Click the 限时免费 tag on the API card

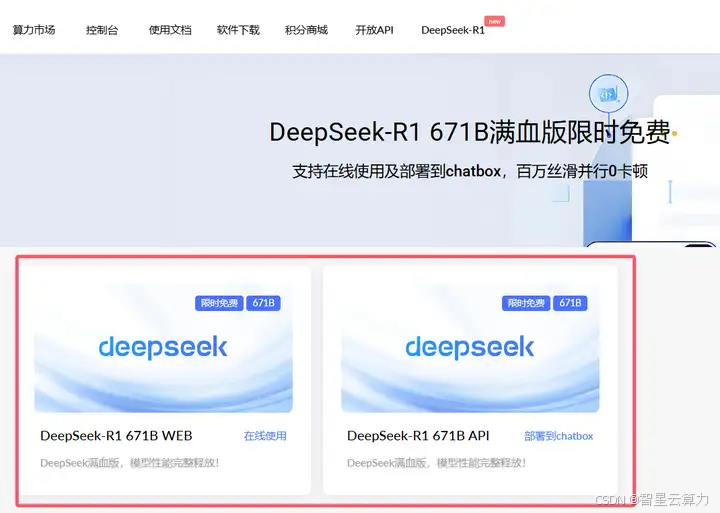[526, 303]
